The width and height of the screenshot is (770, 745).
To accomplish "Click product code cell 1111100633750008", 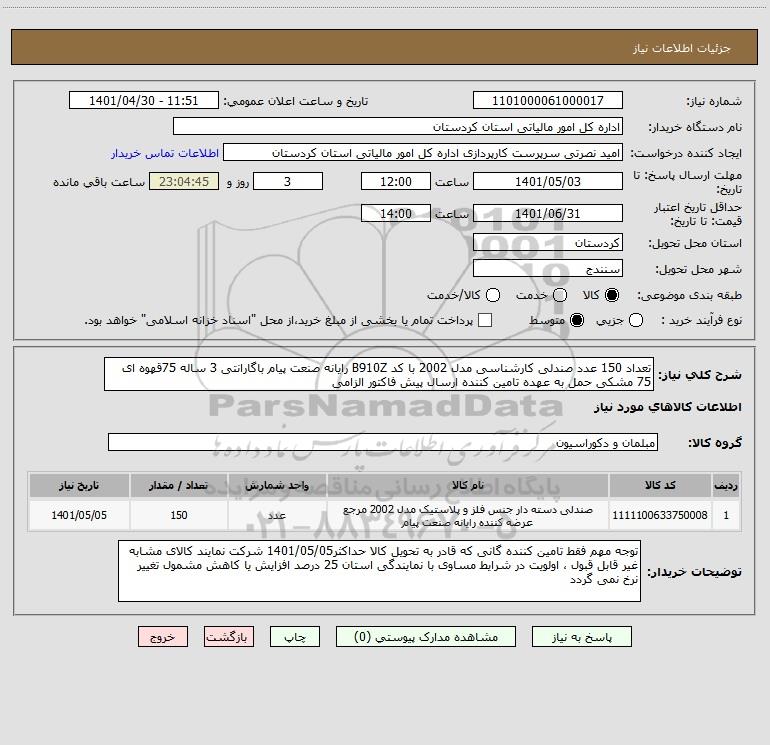I will click(x=660, y=515).
